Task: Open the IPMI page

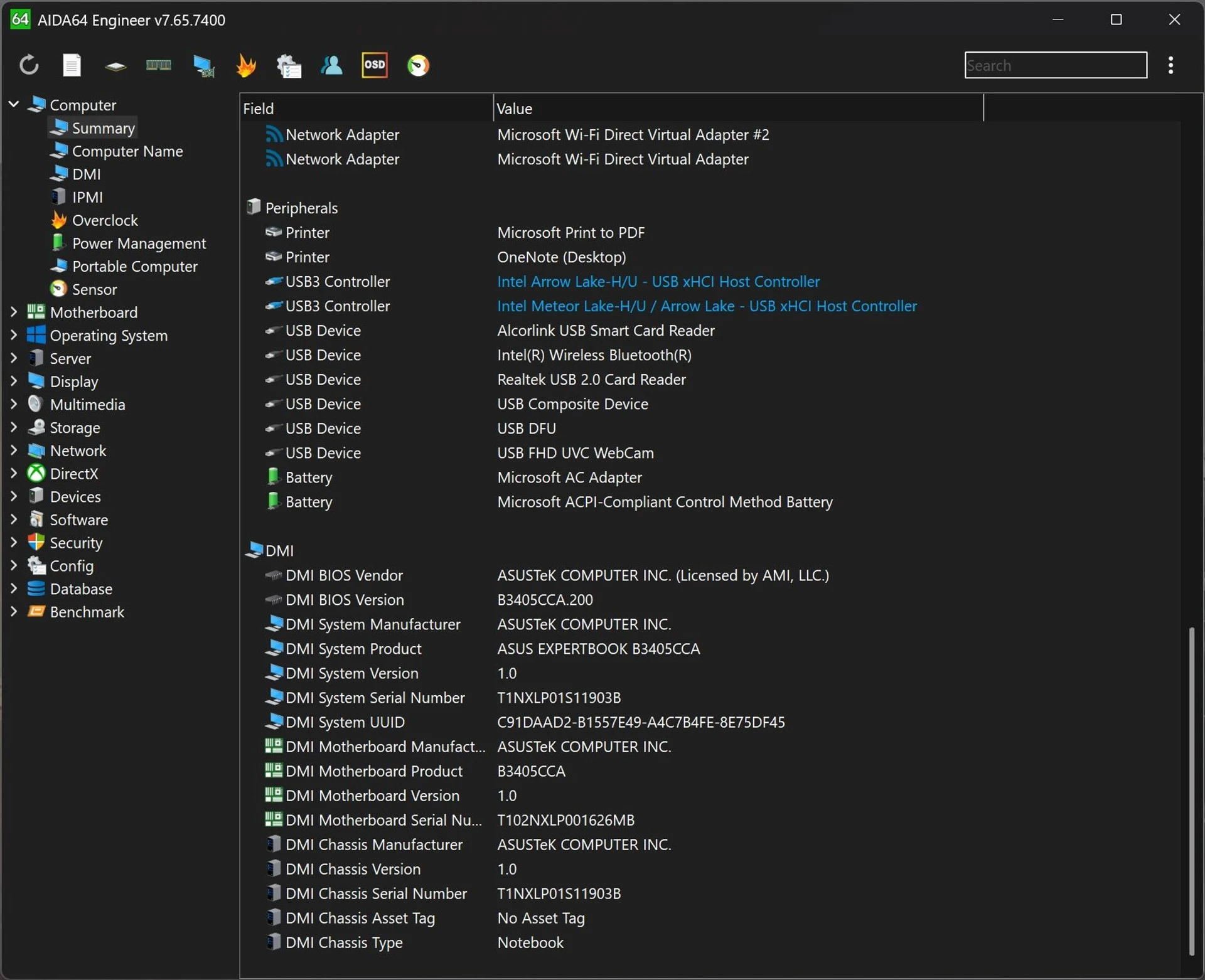Action: (77, 197)
